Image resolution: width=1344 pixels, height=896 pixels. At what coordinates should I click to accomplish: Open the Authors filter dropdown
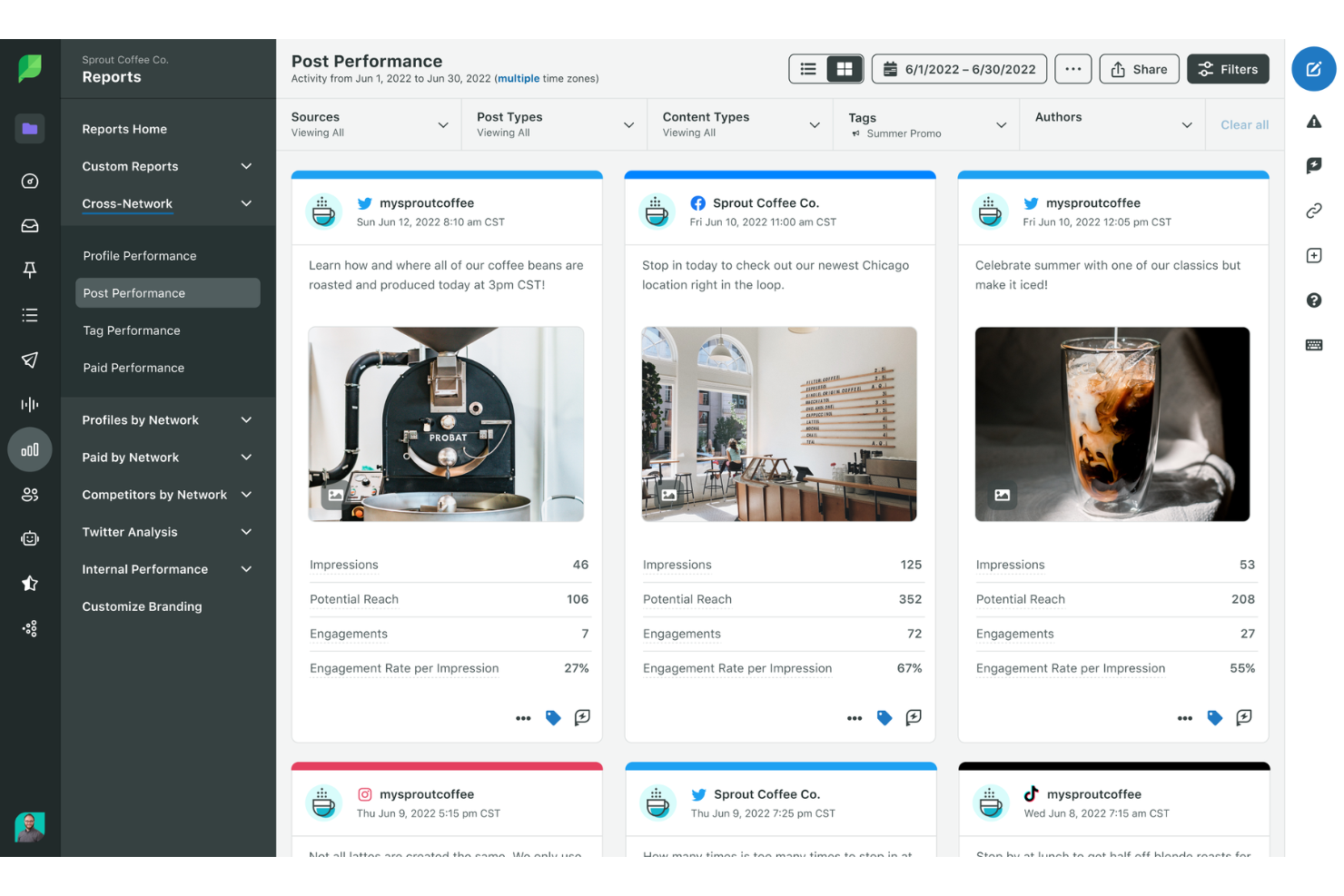click(1112, 124)
